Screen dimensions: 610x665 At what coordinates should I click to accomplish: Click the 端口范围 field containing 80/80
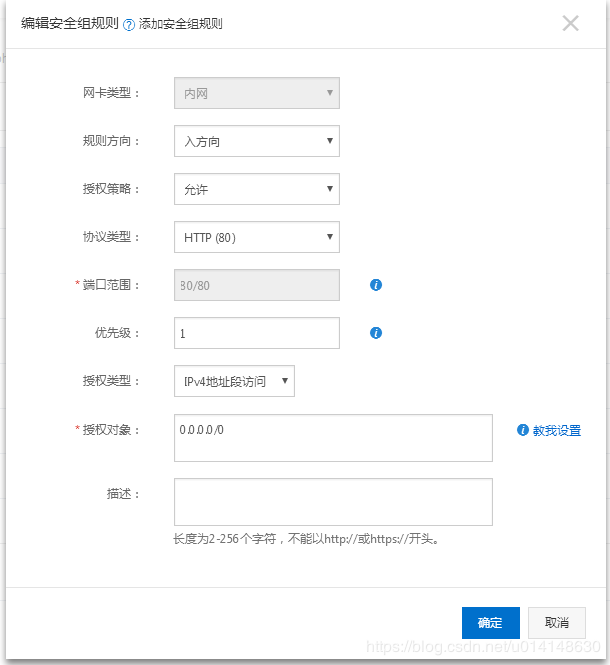(256, 285)
